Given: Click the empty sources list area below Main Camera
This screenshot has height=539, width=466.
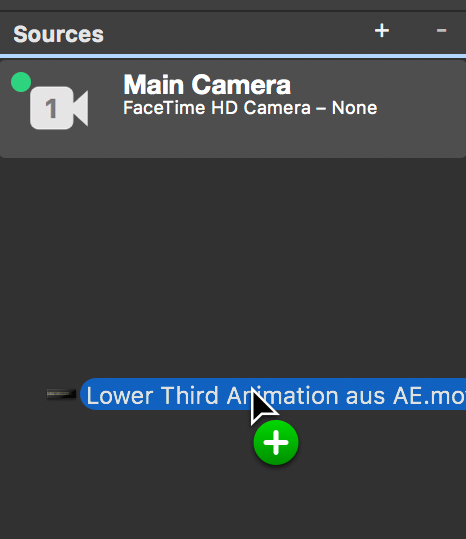Looking at the screenshot, I should tap(233, 261).
